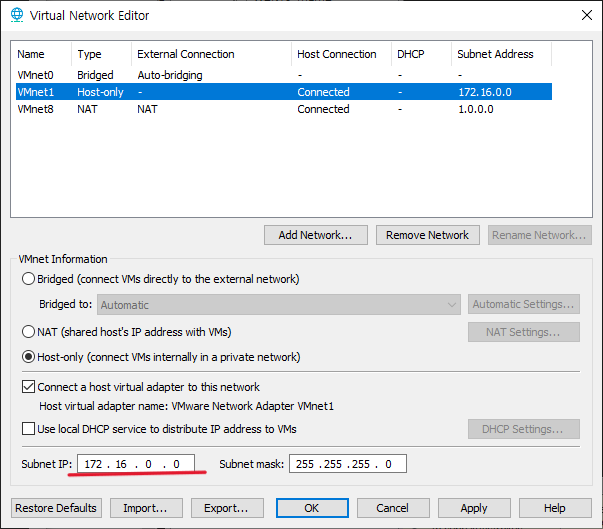This screenshot has height=529, width=603.
Task: Click the Rename Network button
Action: click(x=540, y=235)
